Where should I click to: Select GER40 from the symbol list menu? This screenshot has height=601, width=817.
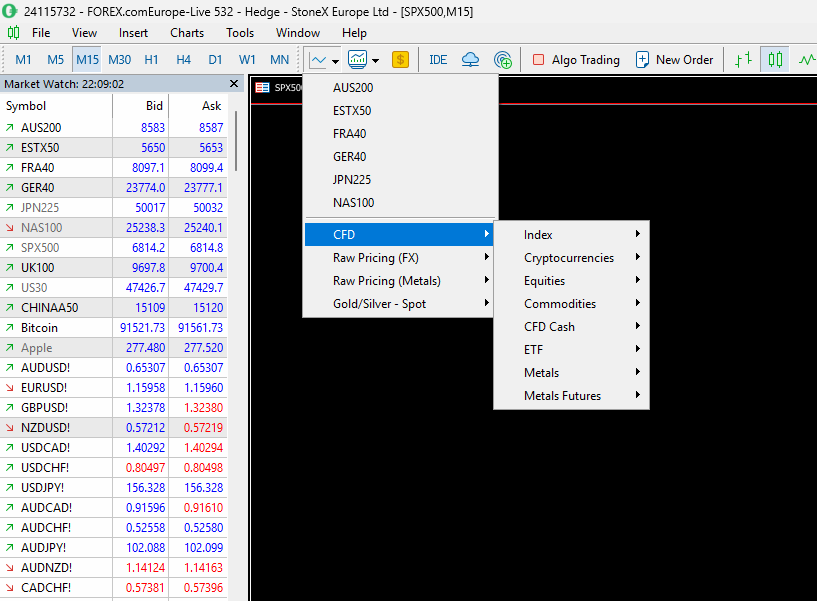(x=350, y=157)
